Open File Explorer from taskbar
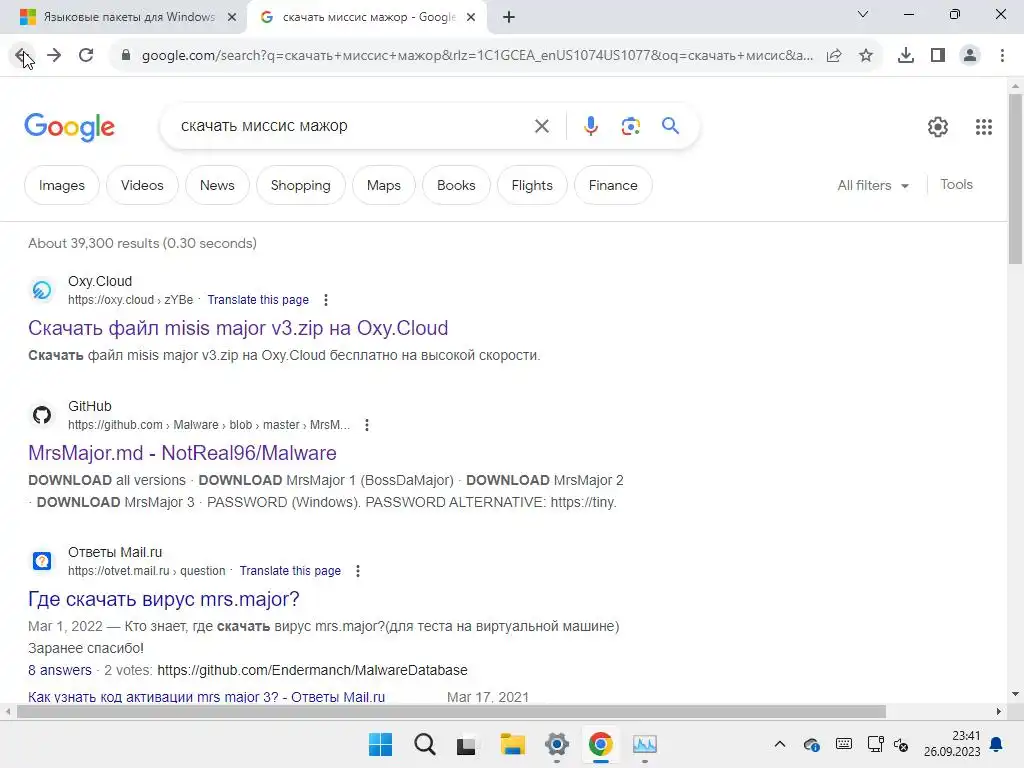1024x768 pixels. [513, 744]
